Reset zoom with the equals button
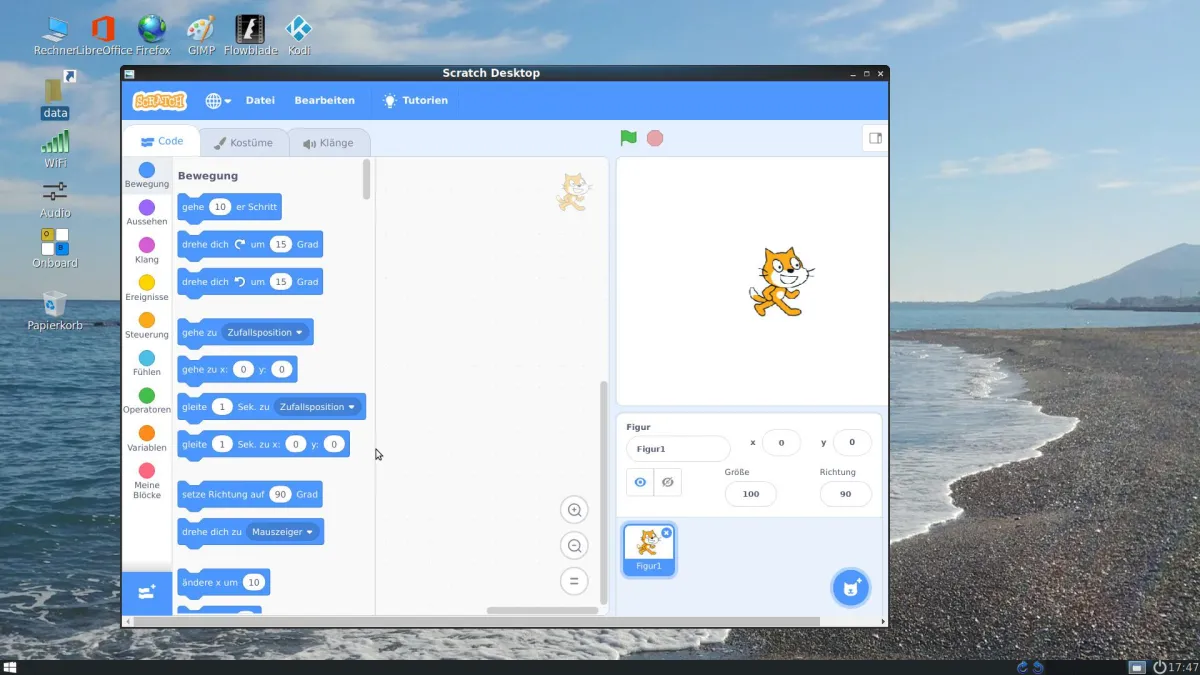 (574, 580)
